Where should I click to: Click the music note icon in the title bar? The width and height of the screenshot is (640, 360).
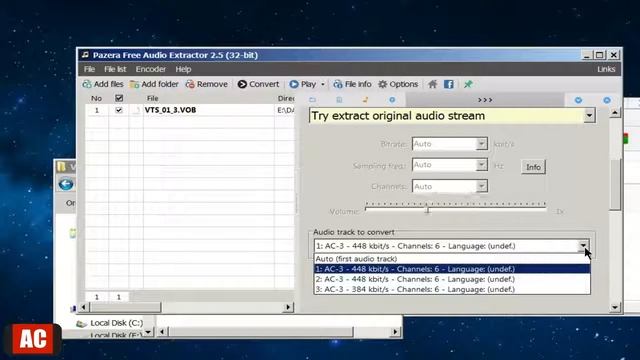(85, 55)
